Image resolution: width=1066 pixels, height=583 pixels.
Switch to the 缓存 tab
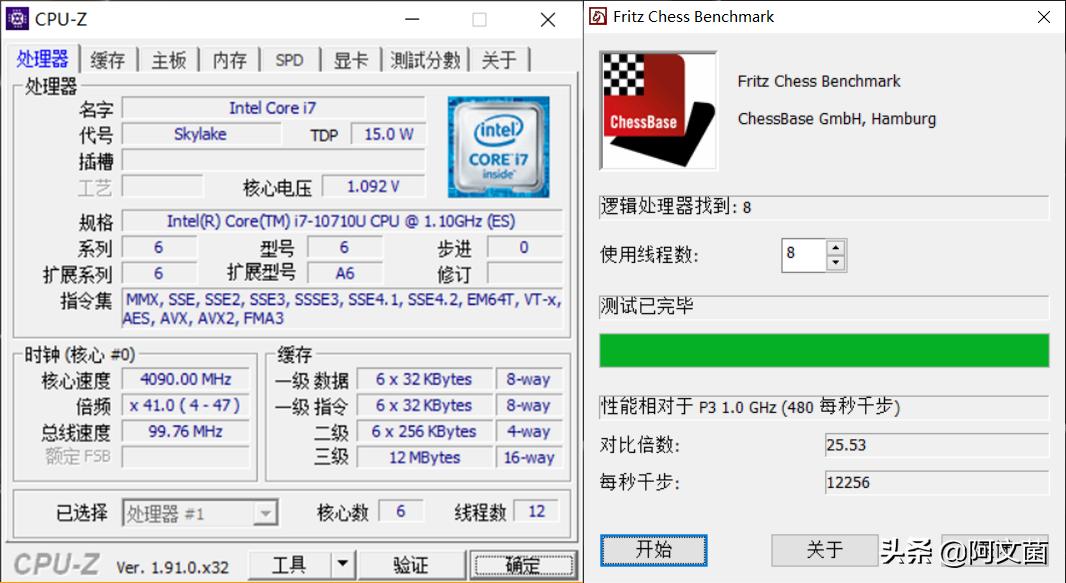tap(106, 60)
